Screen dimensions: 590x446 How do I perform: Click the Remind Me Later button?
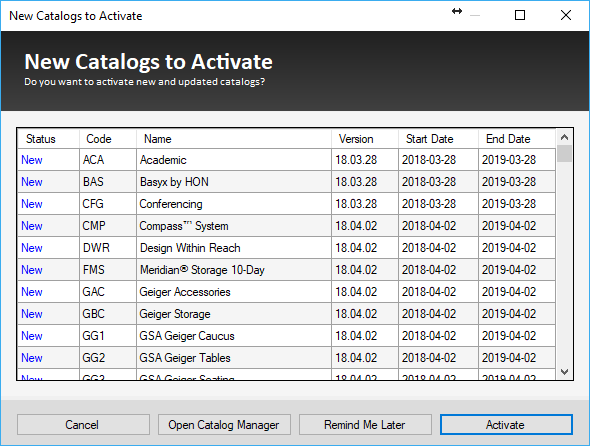[365, 425]
